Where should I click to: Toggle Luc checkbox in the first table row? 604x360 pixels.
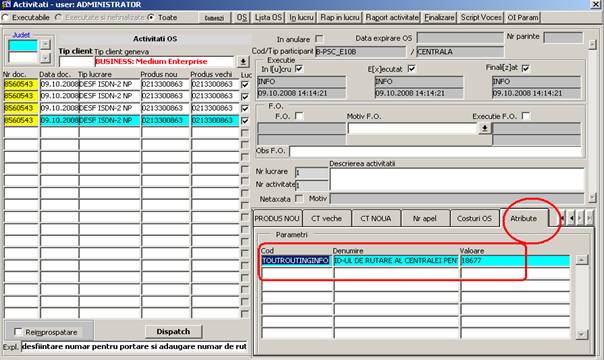pyautogui.click(x=245, y=84)
